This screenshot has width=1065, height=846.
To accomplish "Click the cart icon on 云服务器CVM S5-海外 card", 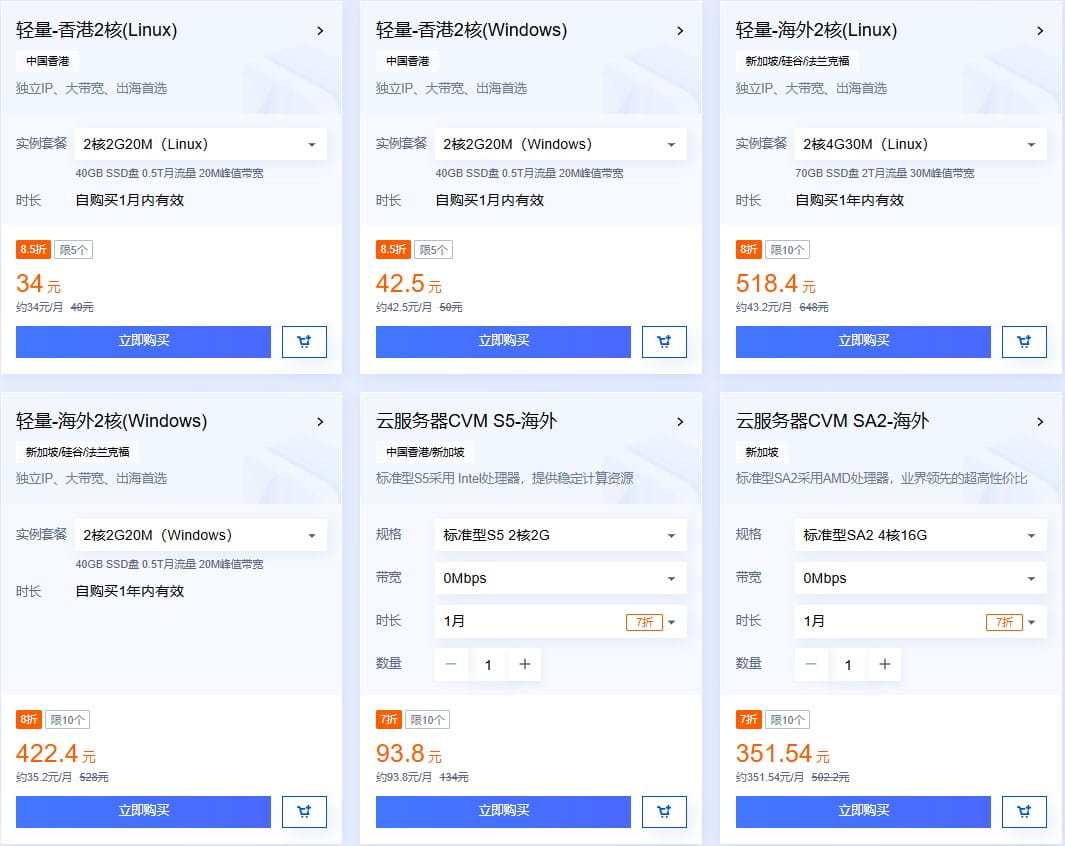I will [x=664, y=812].
